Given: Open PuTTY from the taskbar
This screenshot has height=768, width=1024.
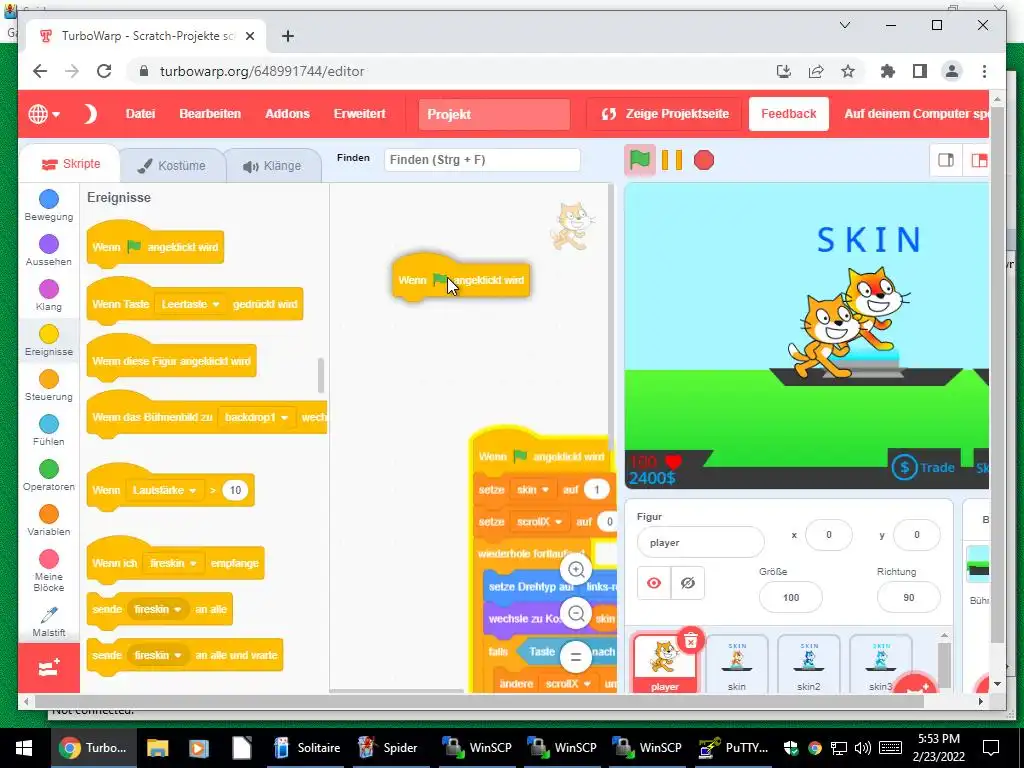Looking at the screenshot, I should (x=733, y=748).
